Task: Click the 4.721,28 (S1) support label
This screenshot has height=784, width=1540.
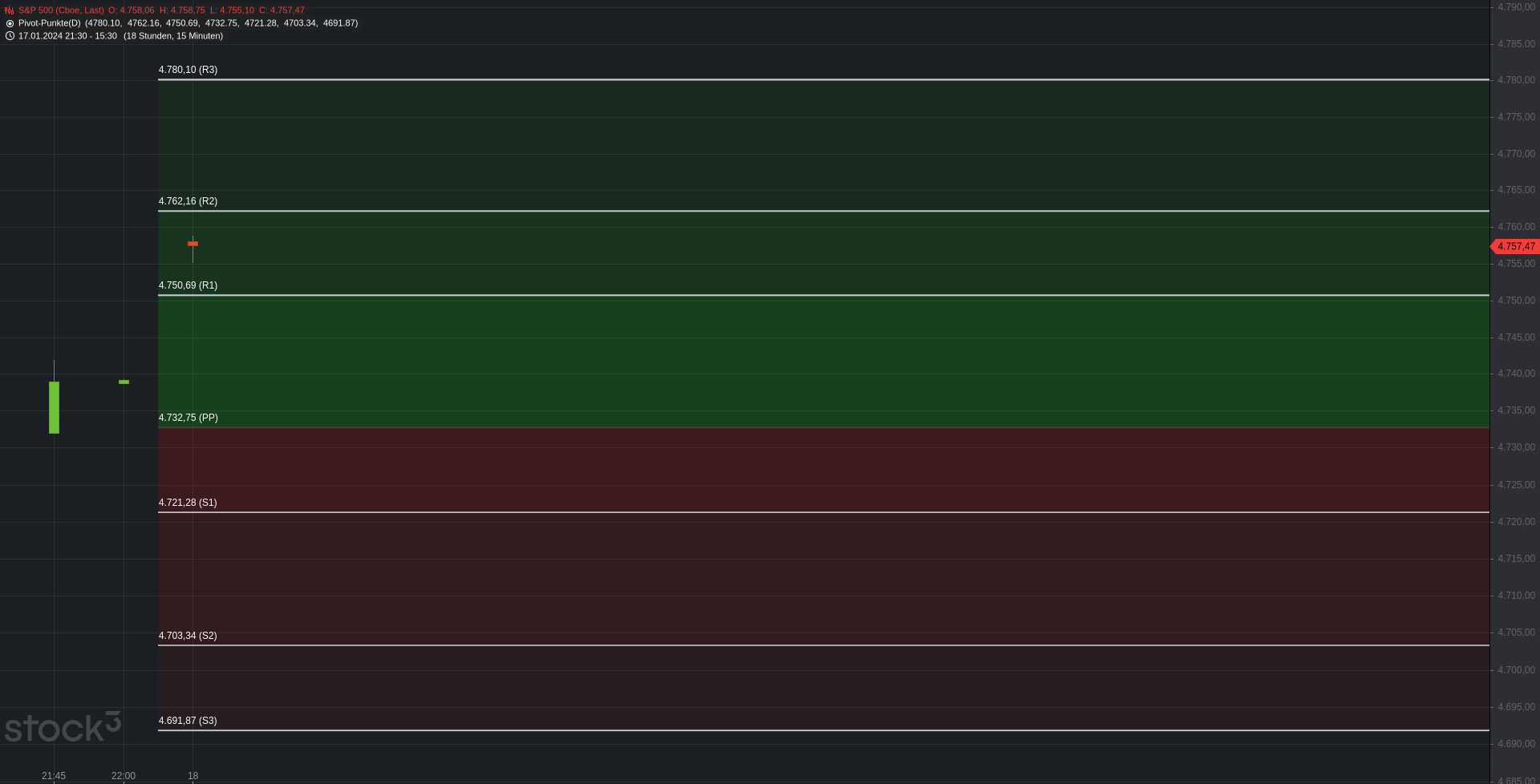Action: click(x=188, y=503)
